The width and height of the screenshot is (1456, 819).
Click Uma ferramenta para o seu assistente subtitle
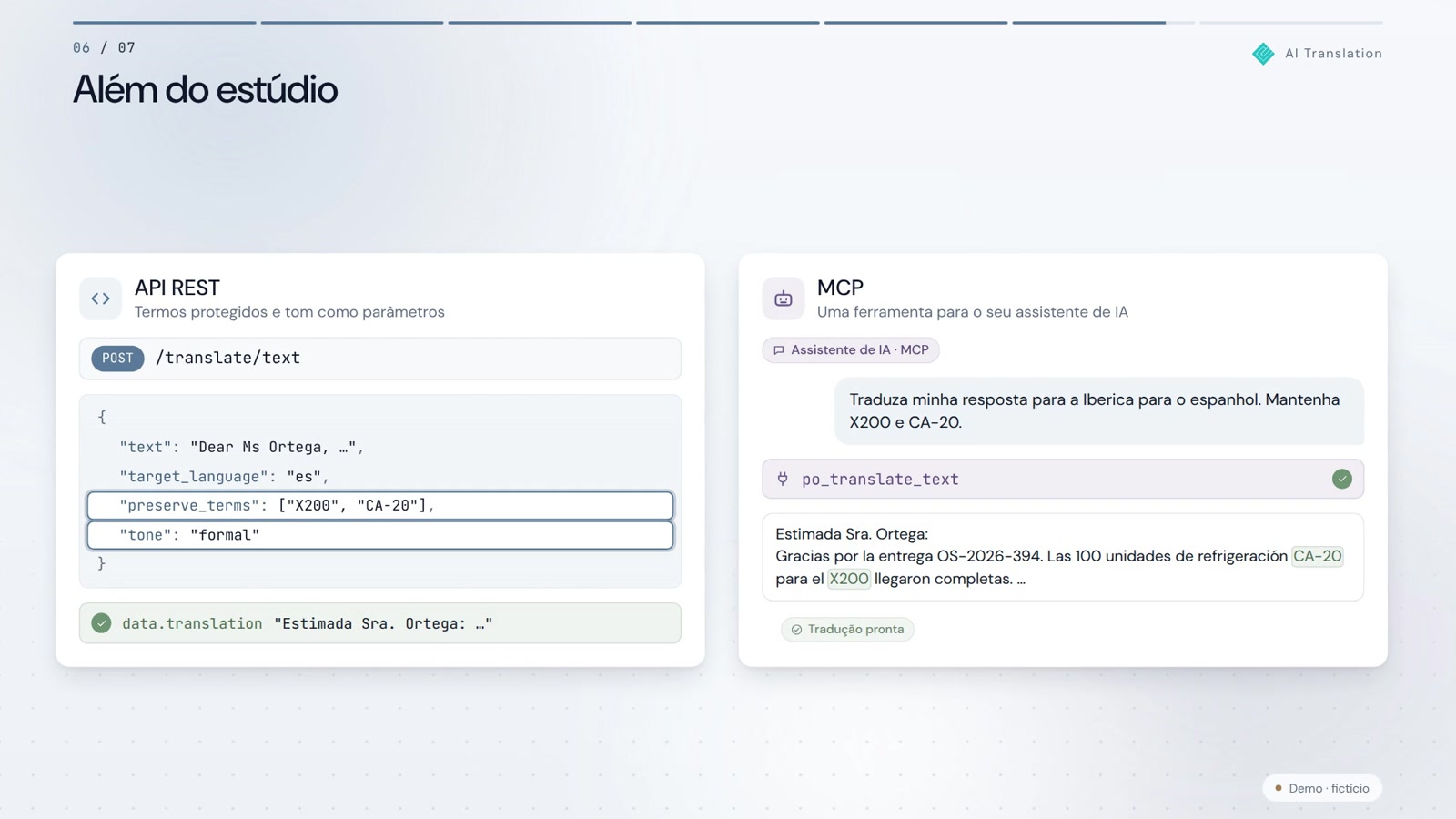click(x=973, y=312)
